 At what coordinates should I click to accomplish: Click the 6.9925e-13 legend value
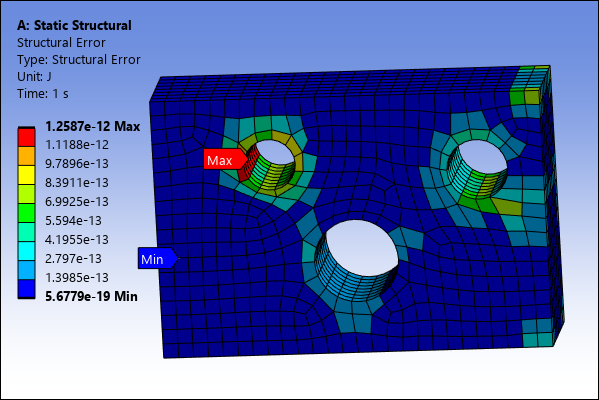tap(77, 201)
